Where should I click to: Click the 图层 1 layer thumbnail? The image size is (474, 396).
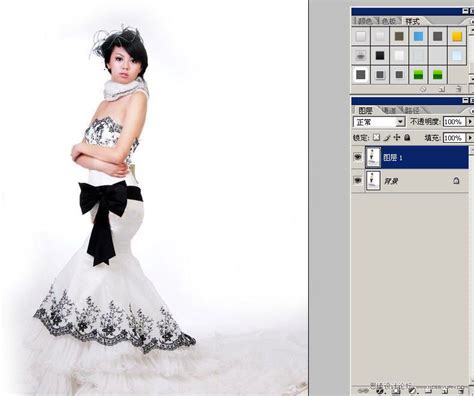point(373,157)
